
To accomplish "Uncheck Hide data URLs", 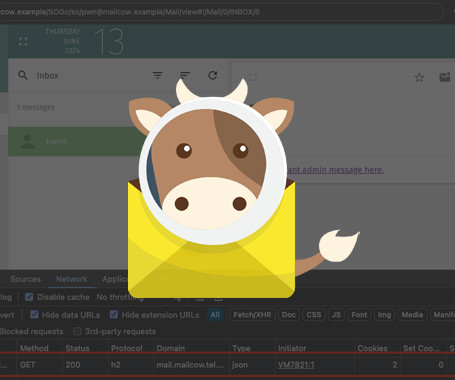I will (x=34, y=314).
